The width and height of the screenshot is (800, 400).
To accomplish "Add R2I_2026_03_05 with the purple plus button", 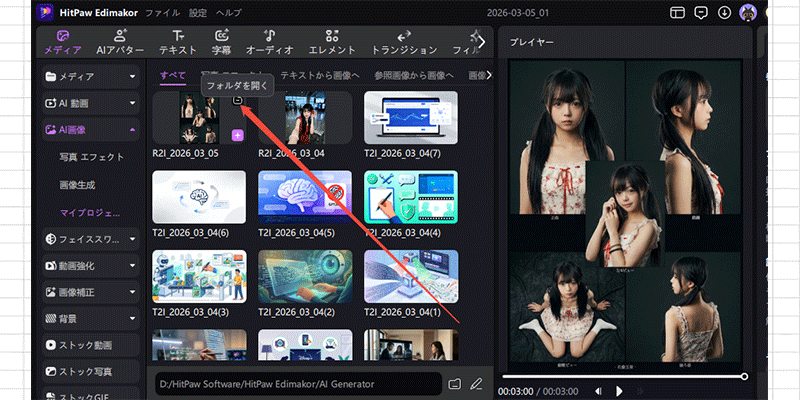I will click(237, 135).
